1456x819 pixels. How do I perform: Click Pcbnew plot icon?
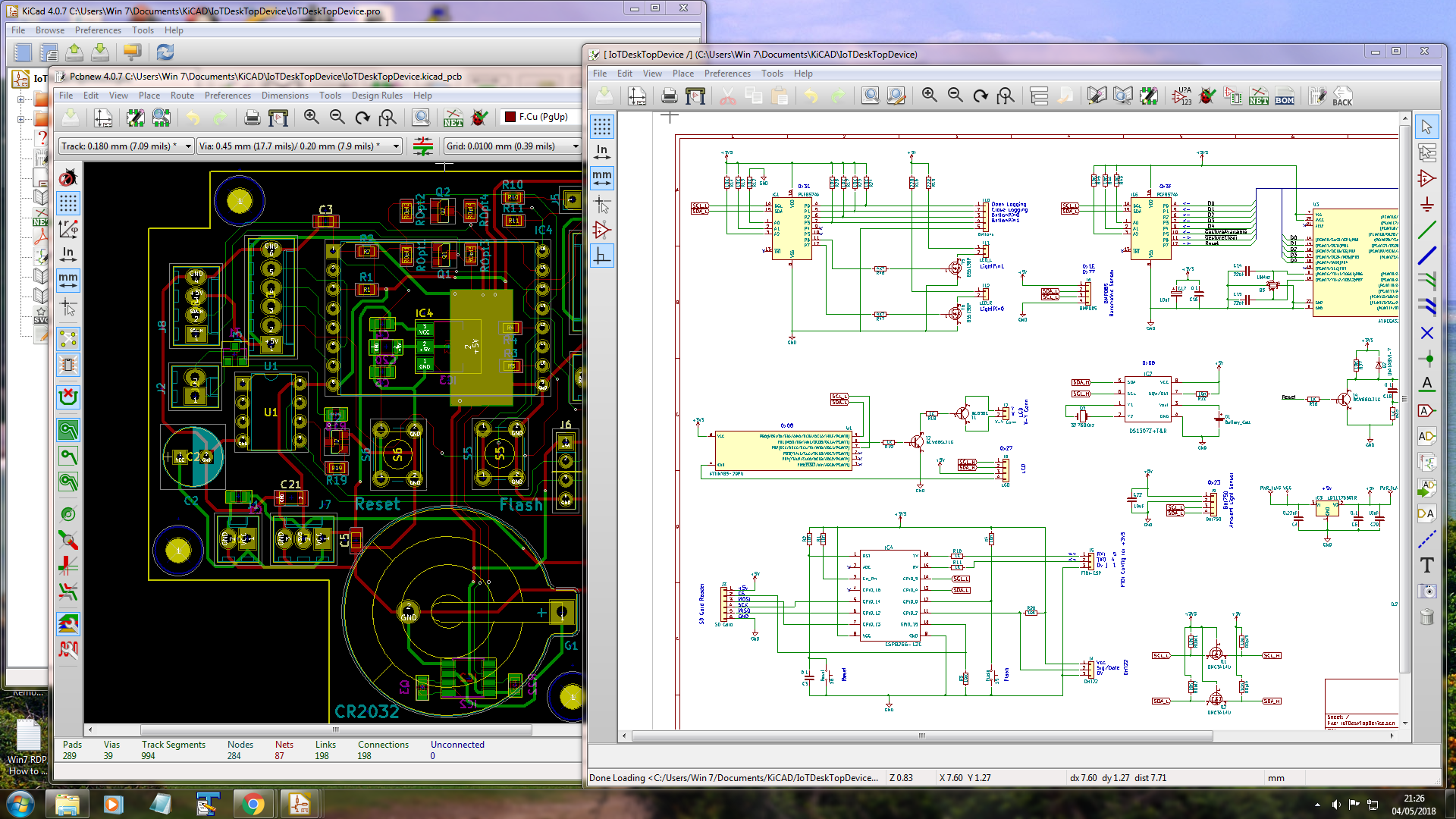pyautogui.click(x=278, y=118)
